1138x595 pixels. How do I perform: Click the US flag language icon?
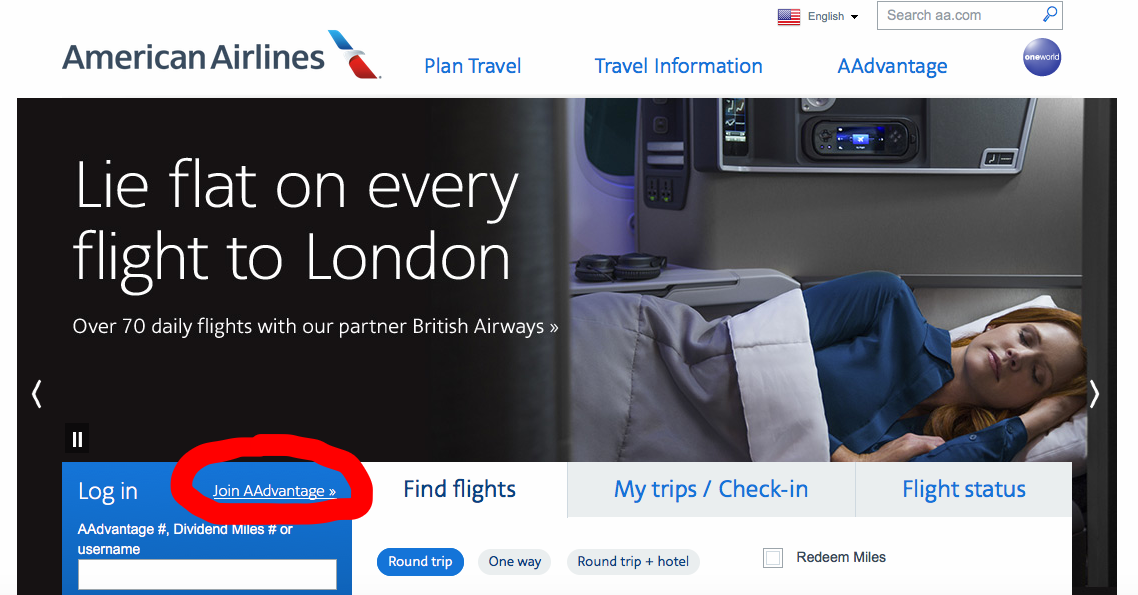pyautogui.click(x=788, y=16)
